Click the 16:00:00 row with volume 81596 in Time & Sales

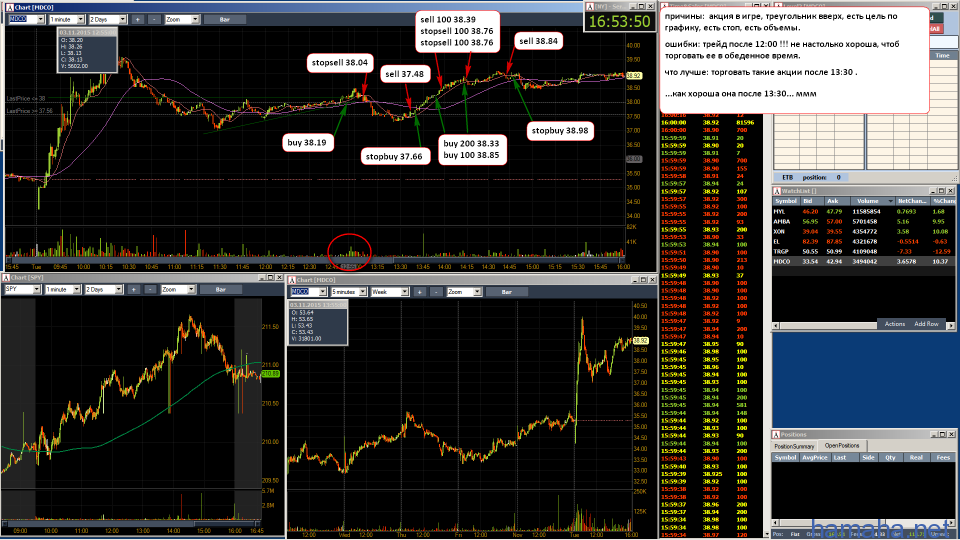(711, 122)
